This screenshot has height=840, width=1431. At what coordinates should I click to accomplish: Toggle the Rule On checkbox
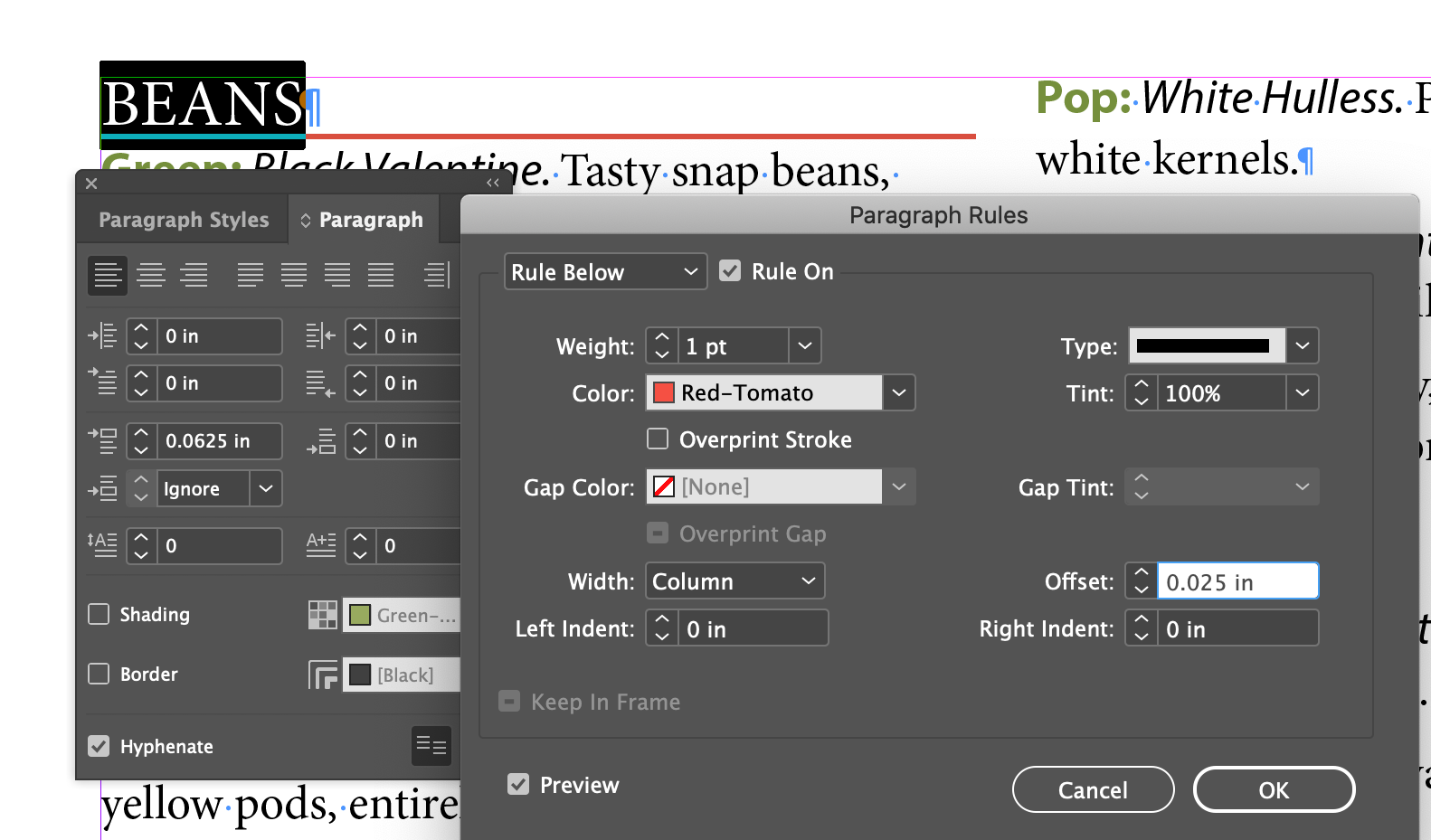(x=730, y=271)
